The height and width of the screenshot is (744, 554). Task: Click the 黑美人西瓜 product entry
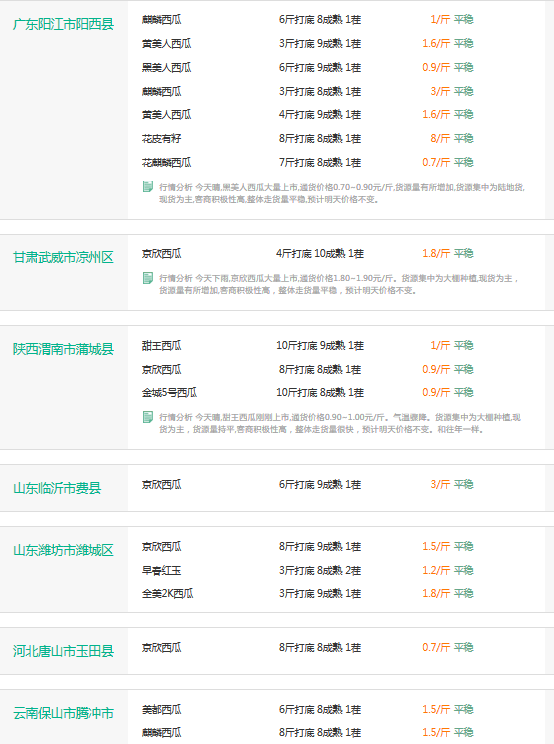click(166, 67)
